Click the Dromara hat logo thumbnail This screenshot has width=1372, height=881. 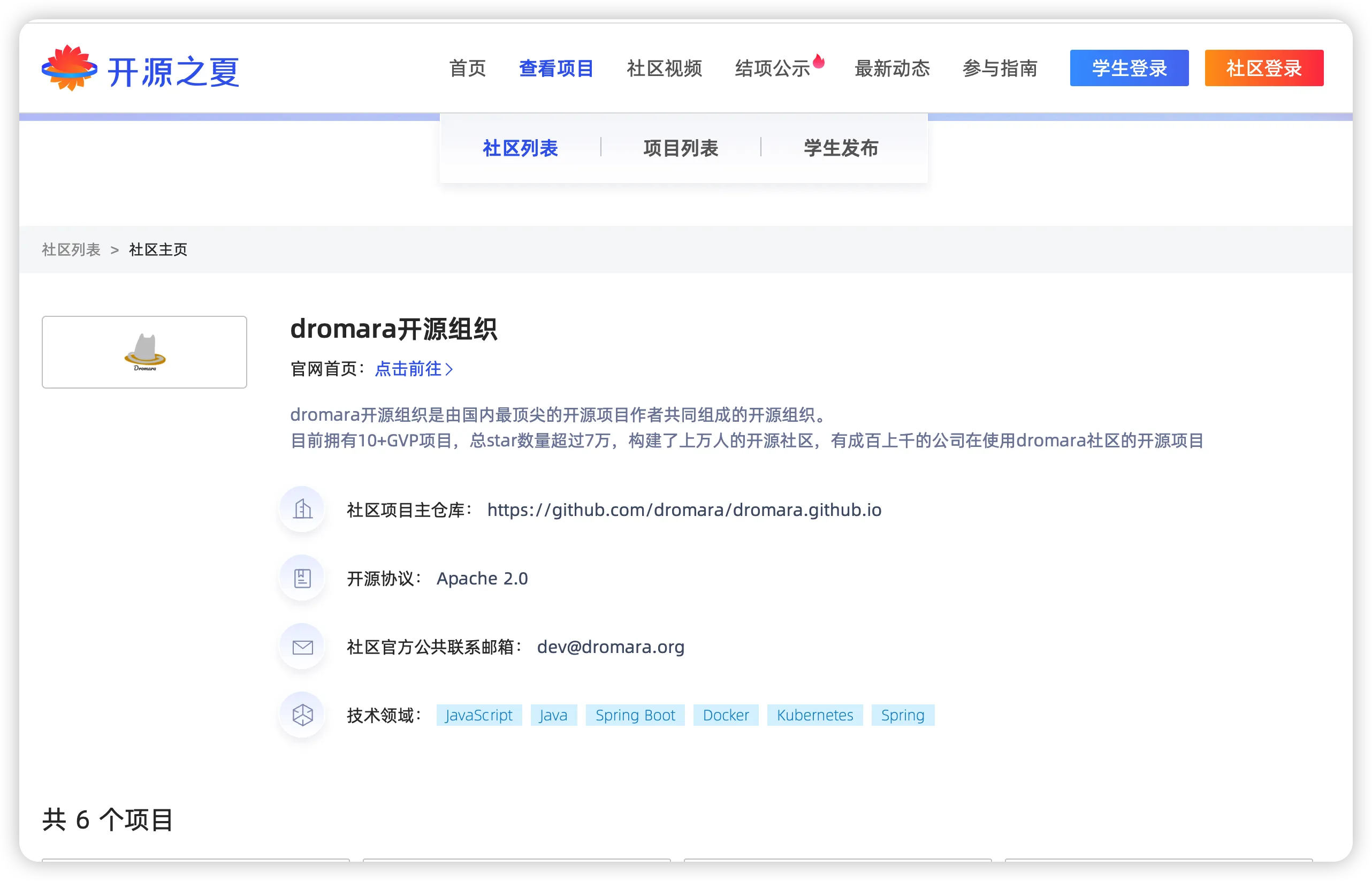(144, 352)
